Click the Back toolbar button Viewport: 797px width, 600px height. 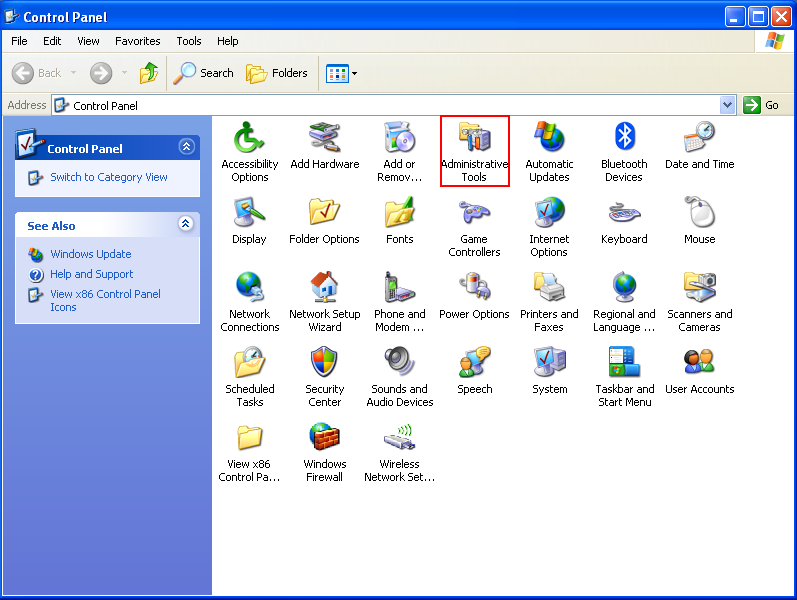click(37, 73)
